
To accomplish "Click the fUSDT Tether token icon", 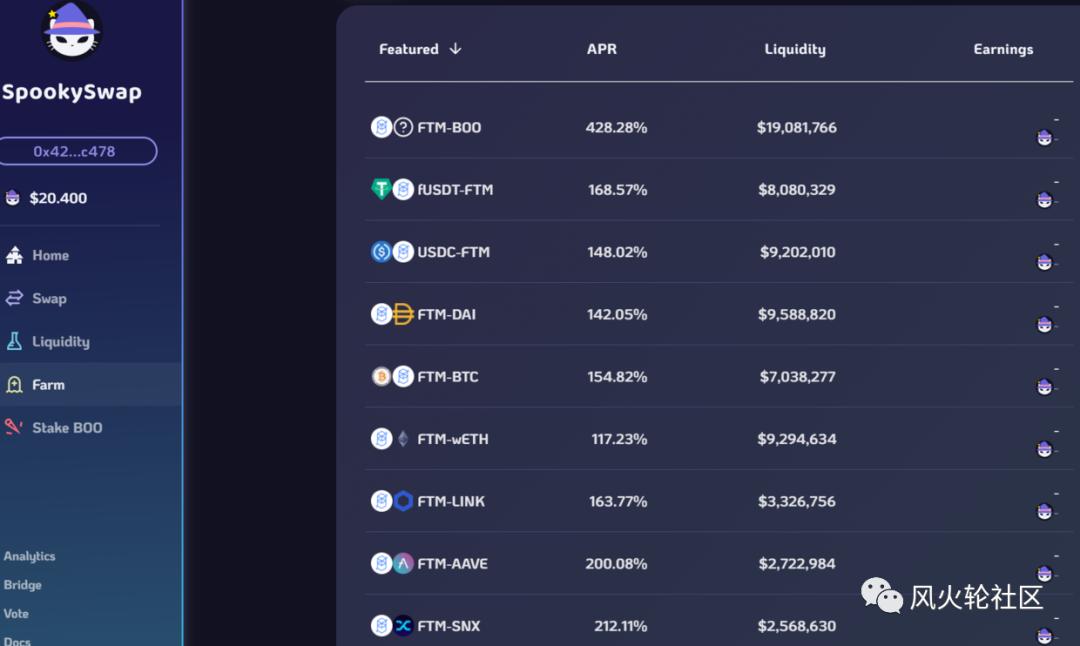I will tap(381, 189).
